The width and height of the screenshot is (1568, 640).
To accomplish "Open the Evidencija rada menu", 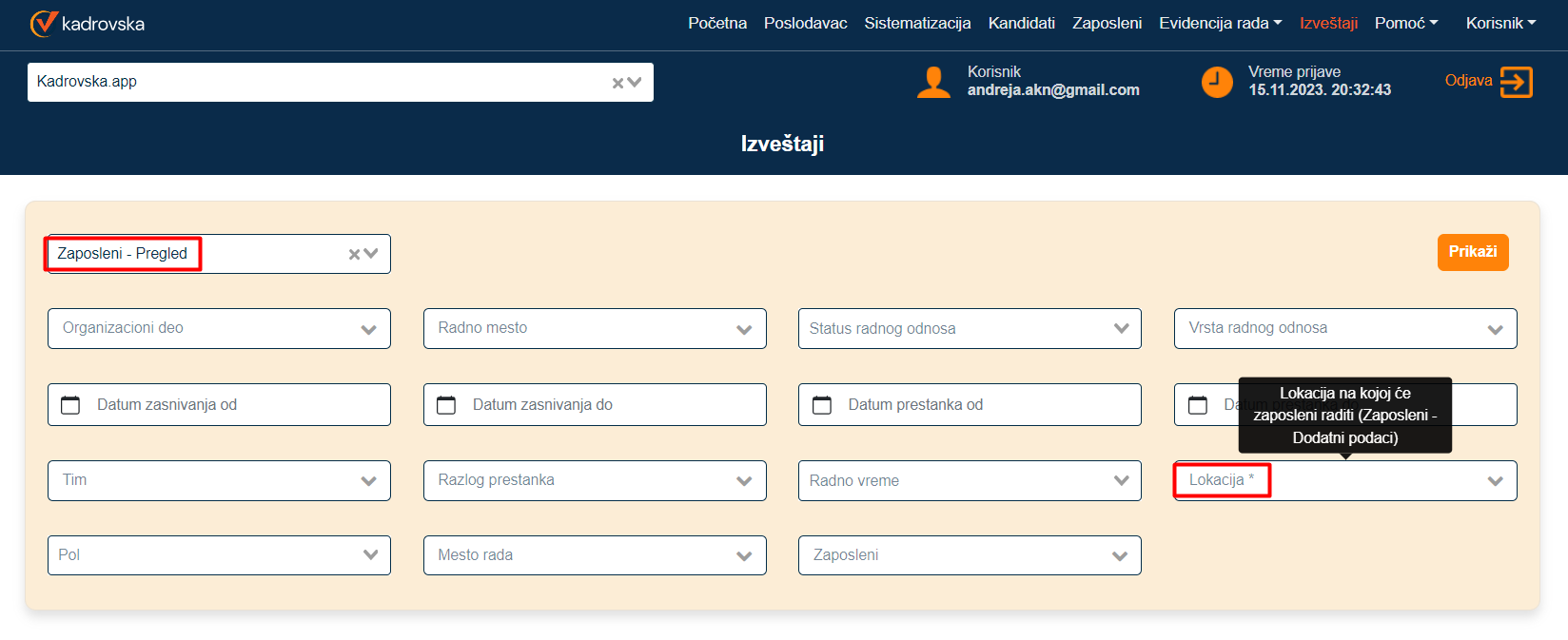I will click(1220, 23).
